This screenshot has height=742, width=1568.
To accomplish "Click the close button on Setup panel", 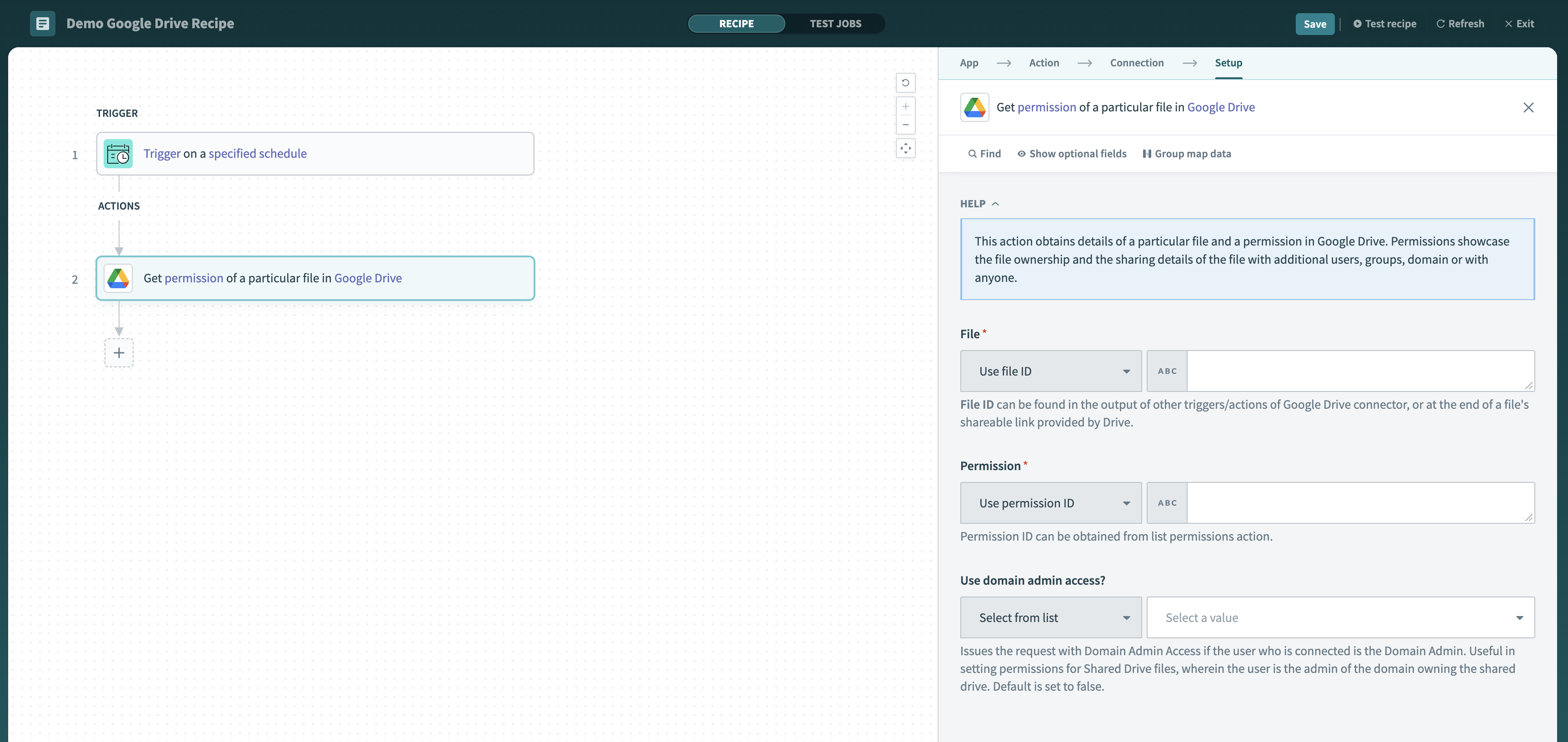I will pos(1528,107).
